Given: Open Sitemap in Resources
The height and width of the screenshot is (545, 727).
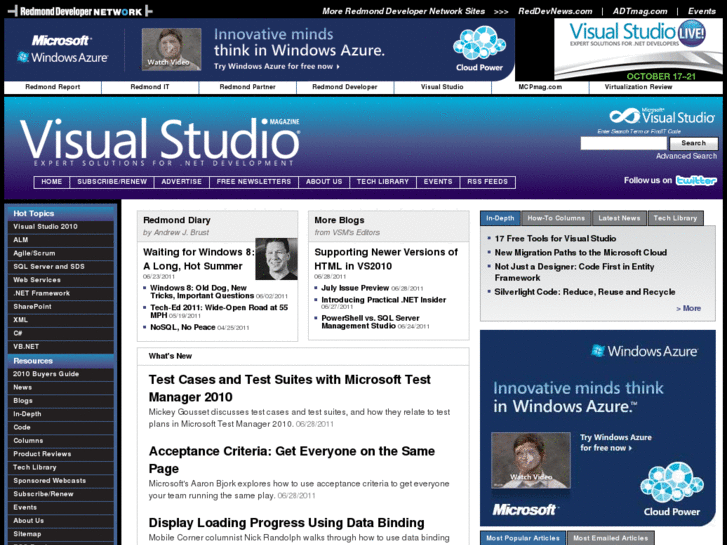Looking at the screenshot, I should (61, 534).
